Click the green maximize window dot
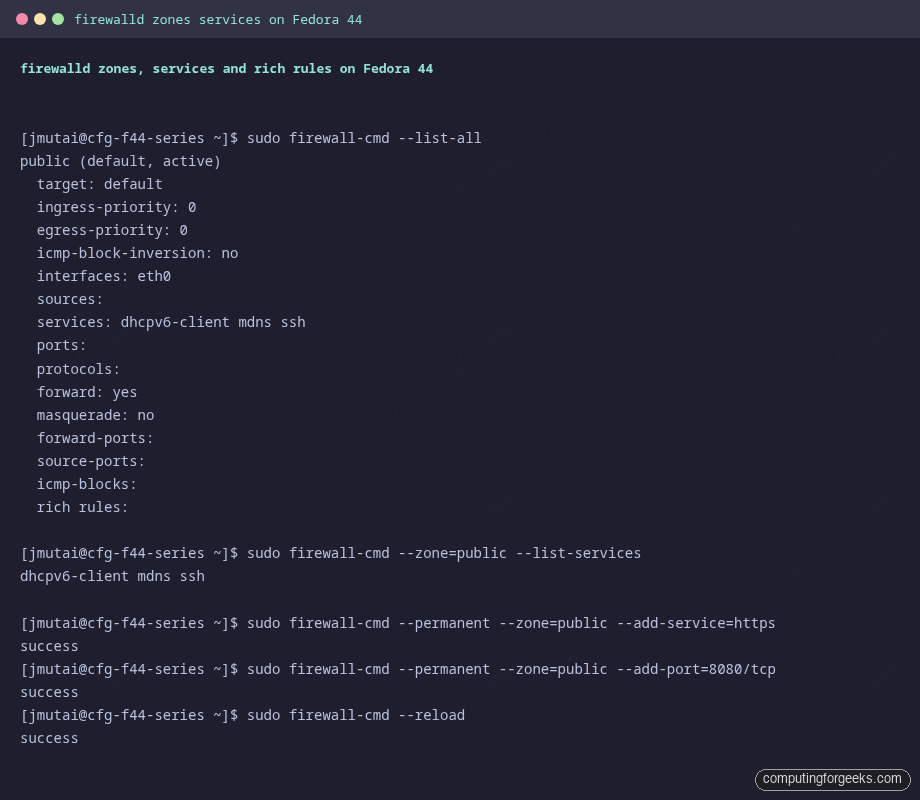This screenshot has height=800, width=920. pyautogui.click(x=58, y=19)
